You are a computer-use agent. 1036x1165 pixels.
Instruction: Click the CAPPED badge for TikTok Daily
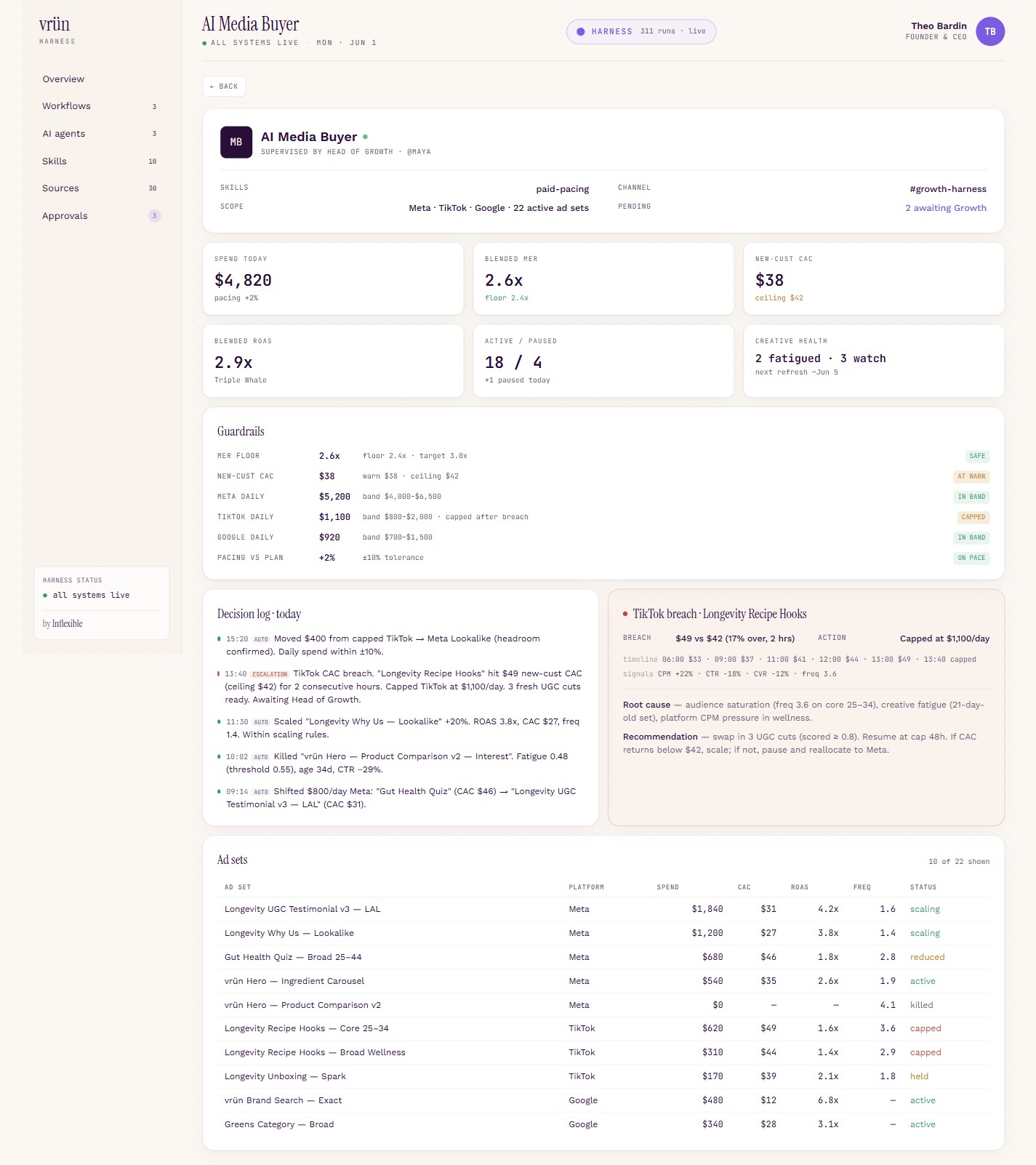973,517
